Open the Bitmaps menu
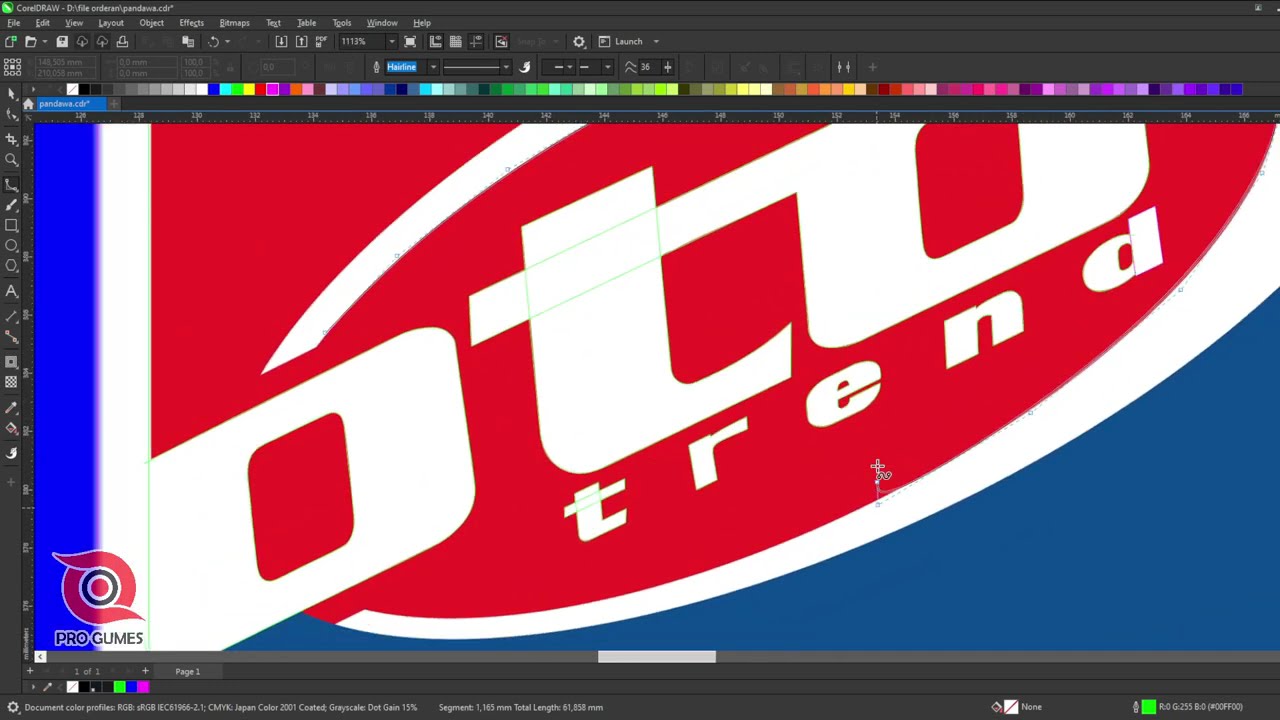This screenshot has width=1280, height=720. pos(235,23)
